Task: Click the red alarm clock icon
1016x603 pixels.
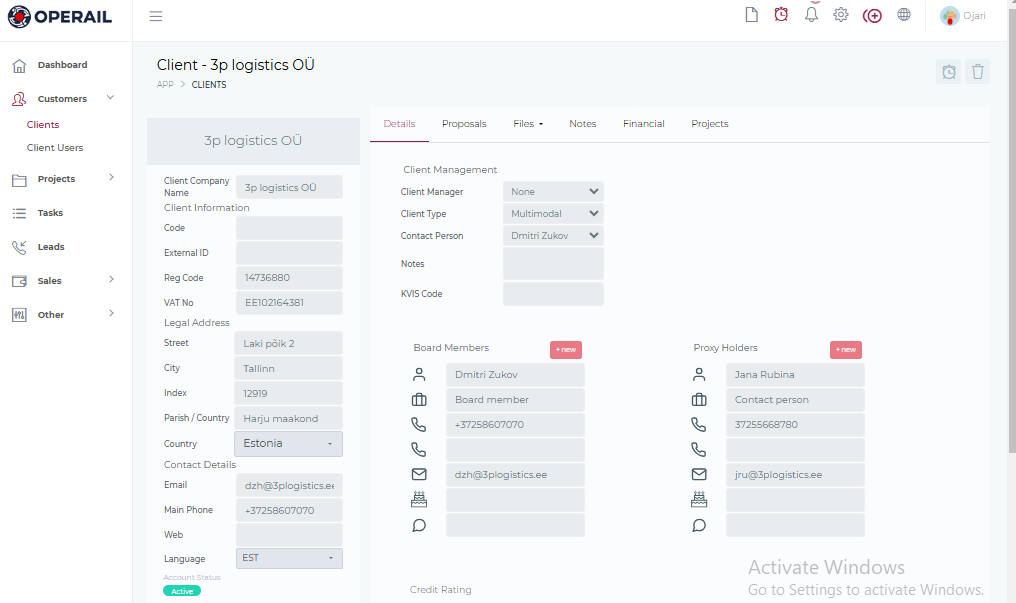Action: 781,15
